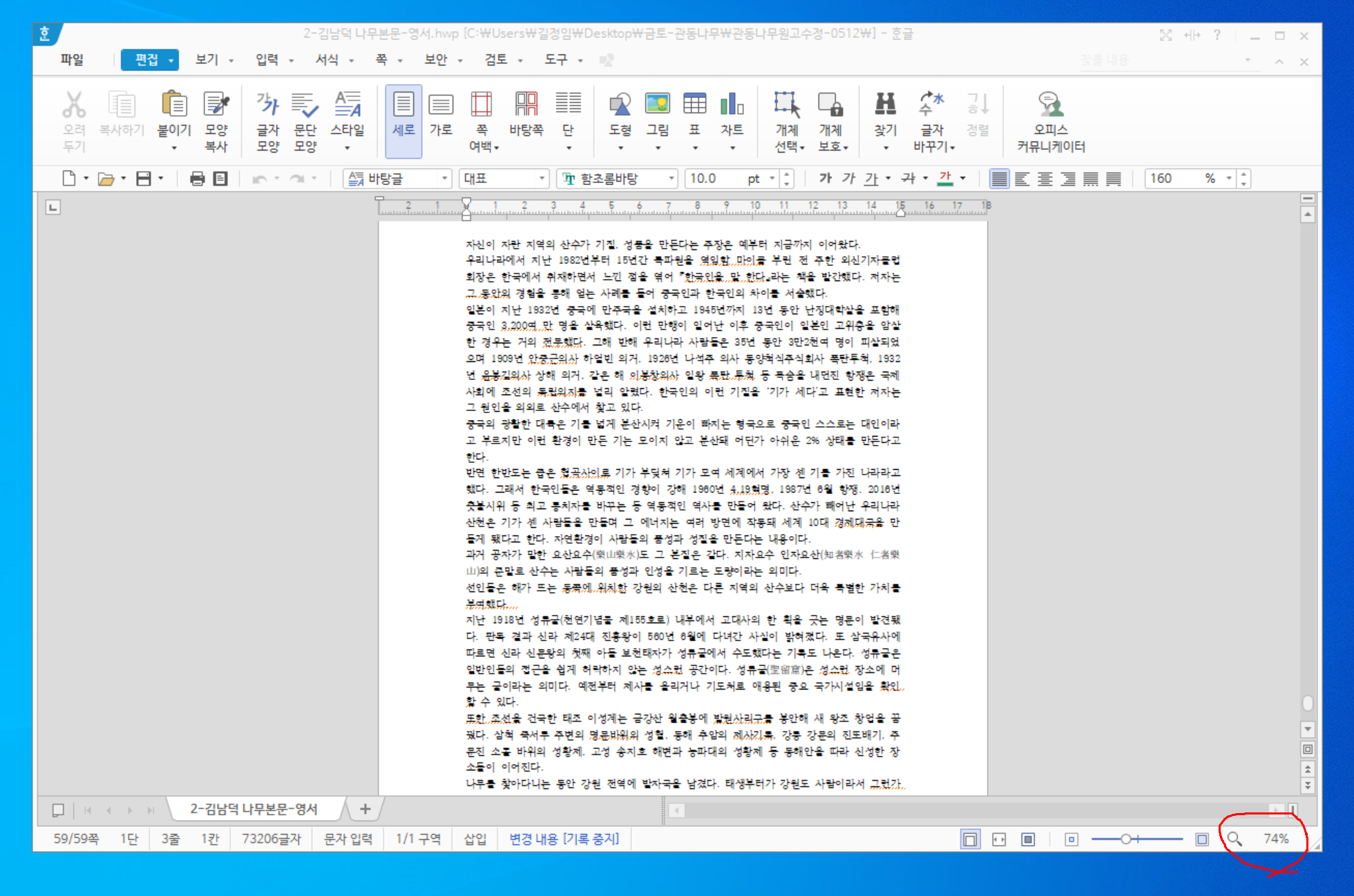Toggle italic (가) text formatting
This screenshot has width=1354, height=896.
848,178
